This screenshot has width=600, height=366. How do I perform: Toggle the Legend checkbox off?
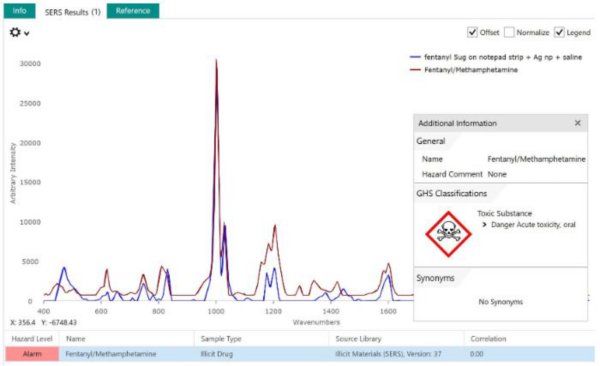coord(559,32)
